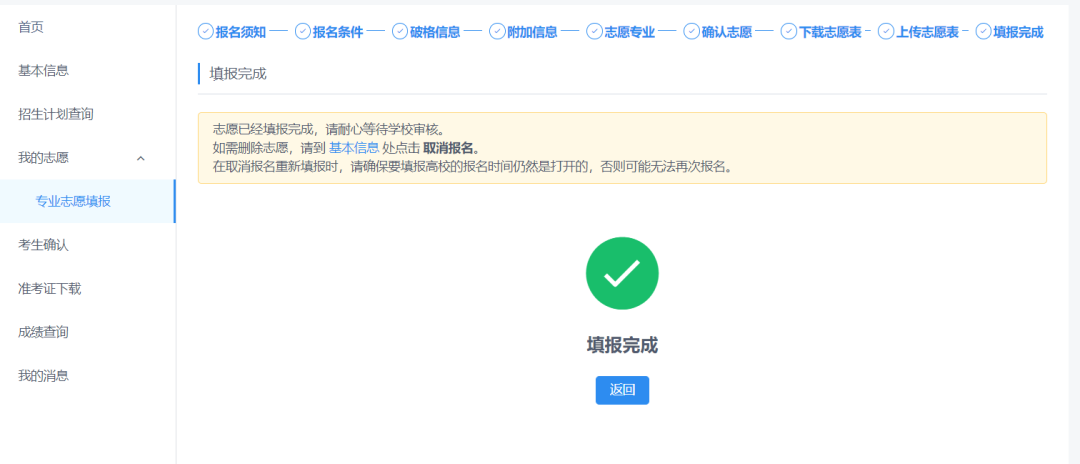Screen dimensions: 1080x464
Task: Click the 填报完成 step check icon
Action: click(x=983, y=32)
